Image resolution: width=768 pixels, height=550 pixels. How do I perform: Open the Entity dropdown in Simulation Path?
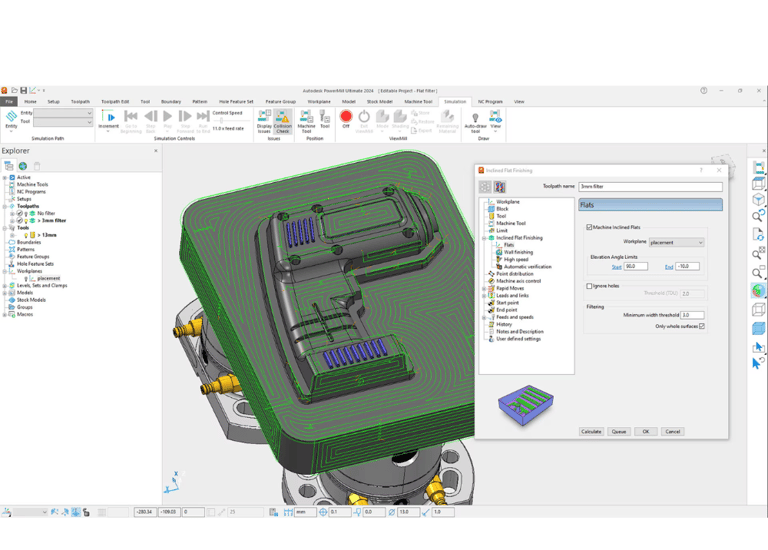coord(63,113)
